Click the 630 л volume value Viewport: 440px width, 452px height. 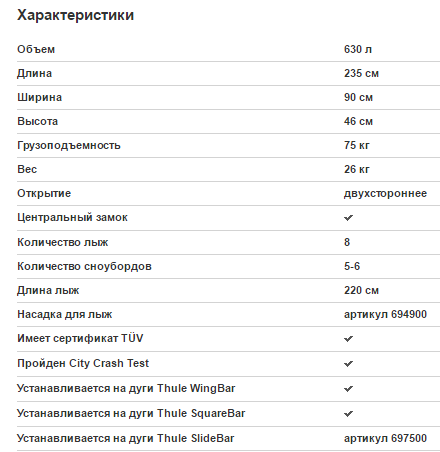click(x=358, y=49)
